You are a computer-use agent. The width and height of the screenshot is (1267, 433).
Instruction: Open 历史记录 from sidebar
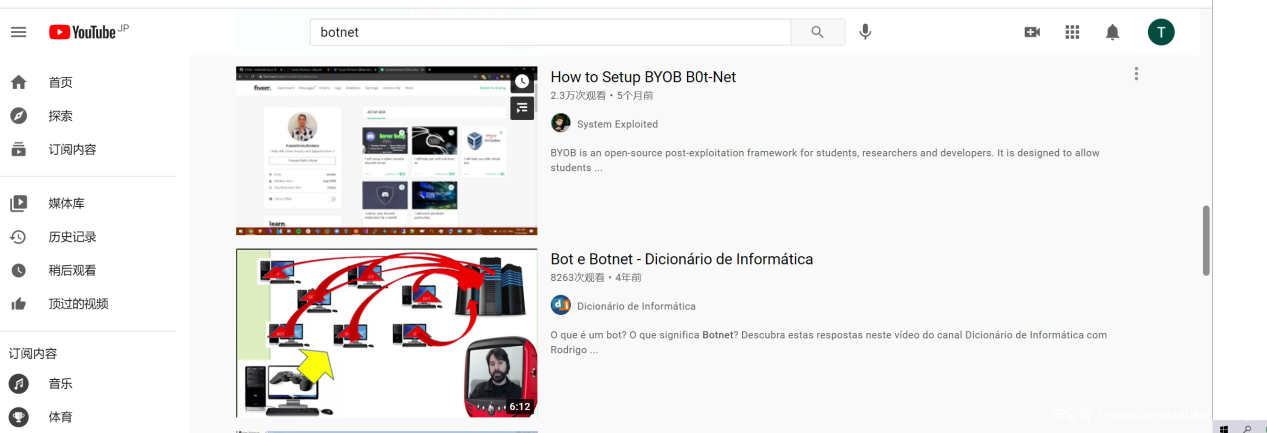tap(72, 237)
